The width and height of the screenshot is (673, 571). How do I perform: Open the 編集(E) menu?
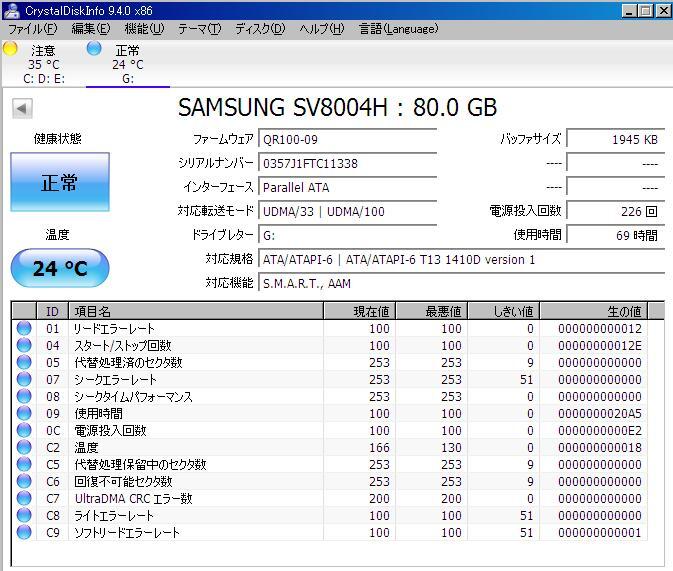click(91, 29)
